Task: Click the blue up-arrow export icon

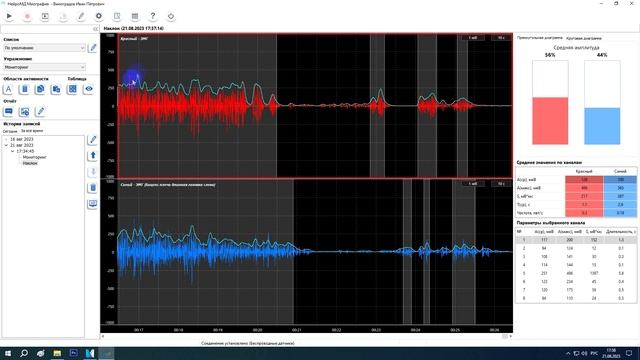Action: tap(93, 156)
